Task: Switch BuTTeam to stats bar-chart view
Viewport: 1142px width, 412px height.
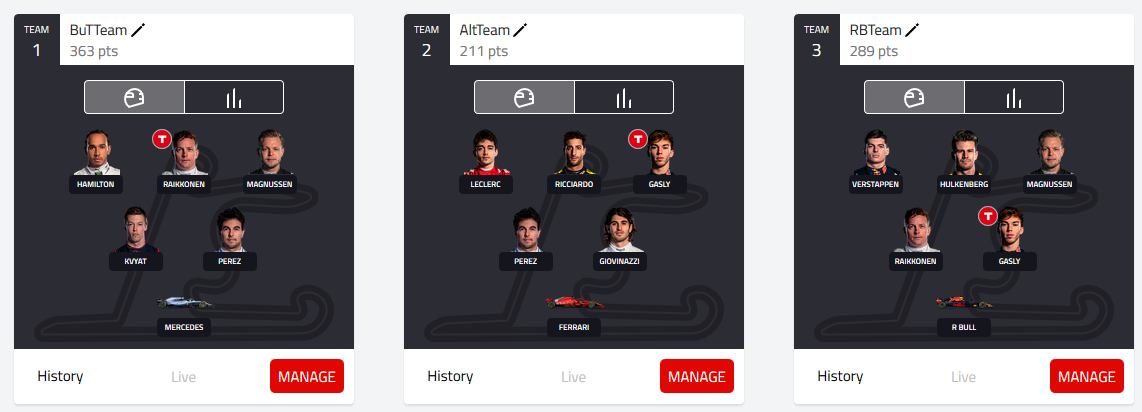Action: click(x=234, y=98)
